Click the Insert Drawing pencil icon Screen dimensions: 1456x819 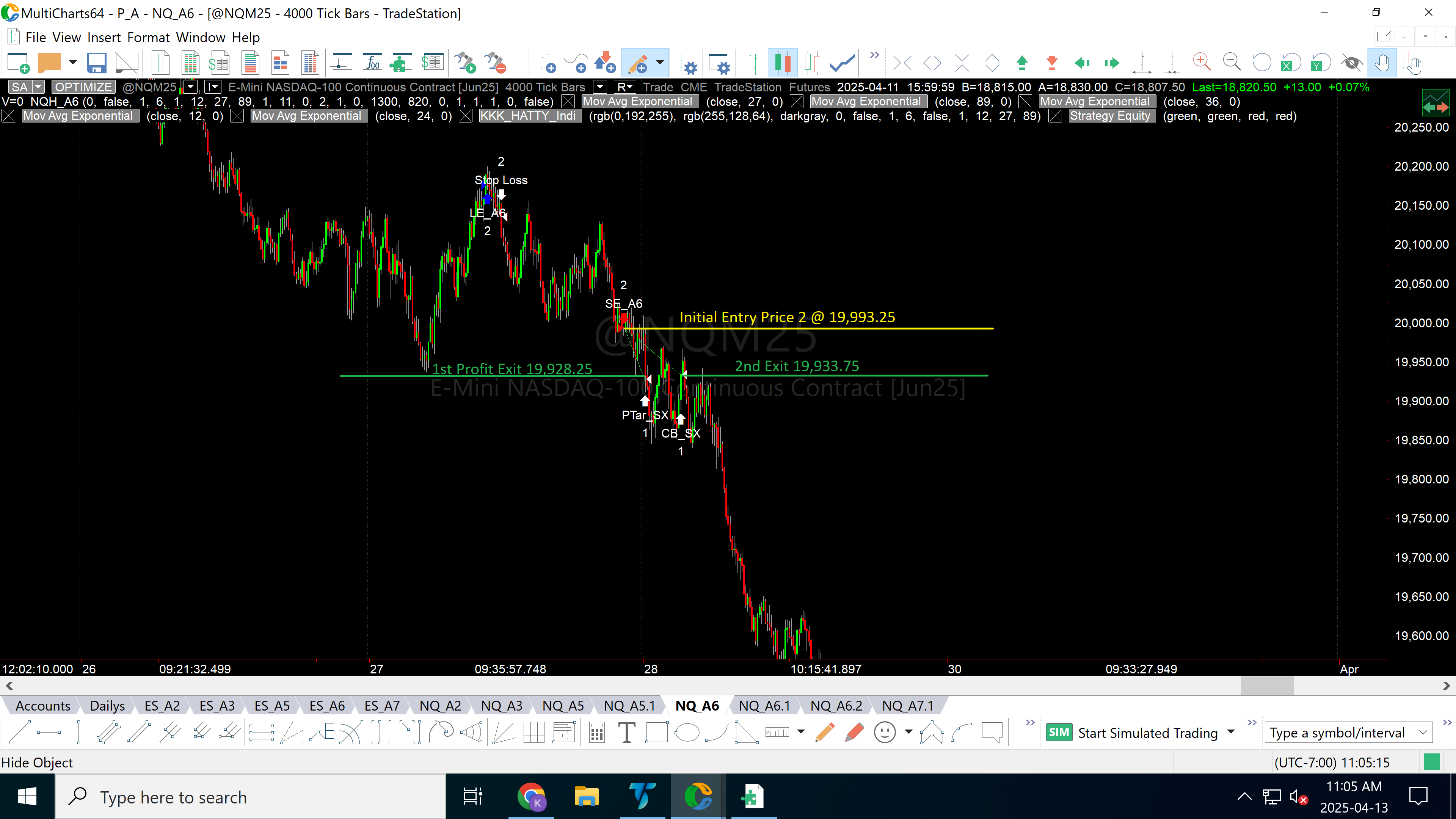[x=637, y=63]
